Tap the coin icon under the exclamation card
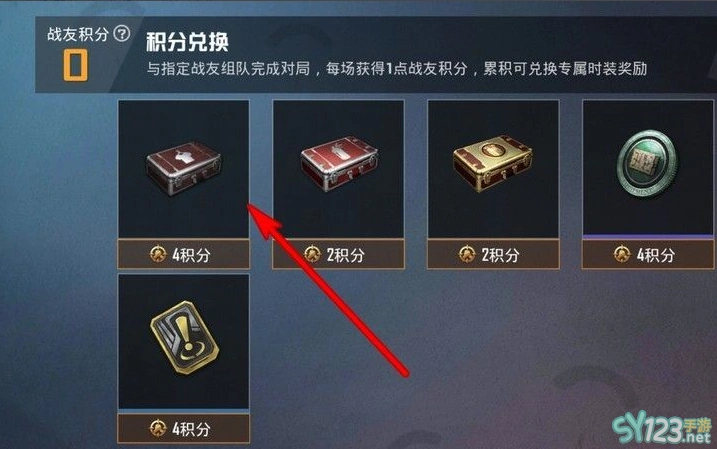 tap(158, 428)
